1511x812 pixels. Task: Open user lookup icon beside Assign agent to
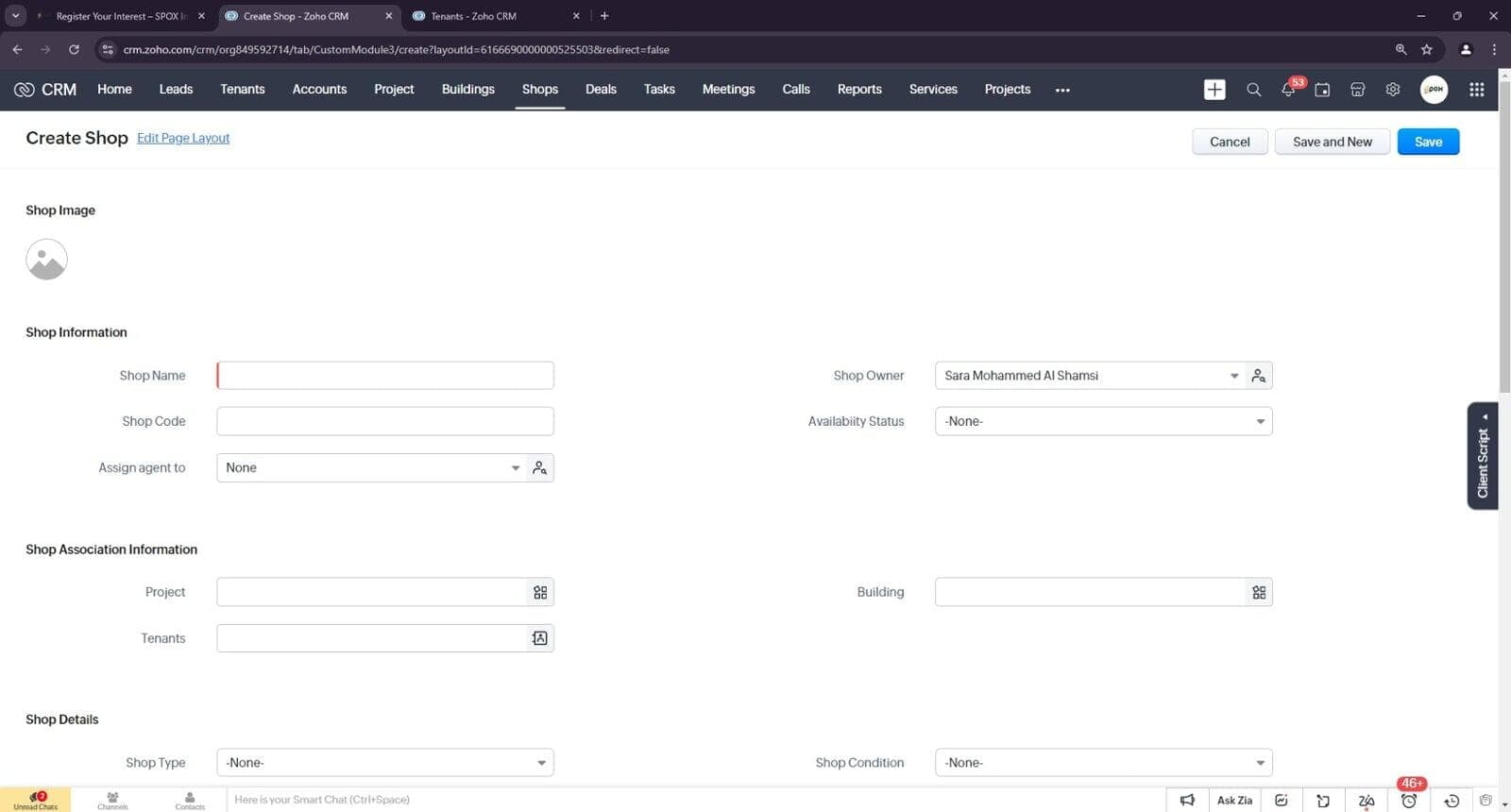click(x=539, y=467)
